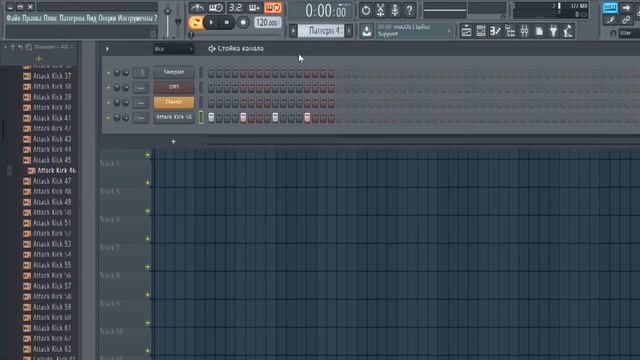Open the mixer track selector of the Sampler channel

point(140,73)
